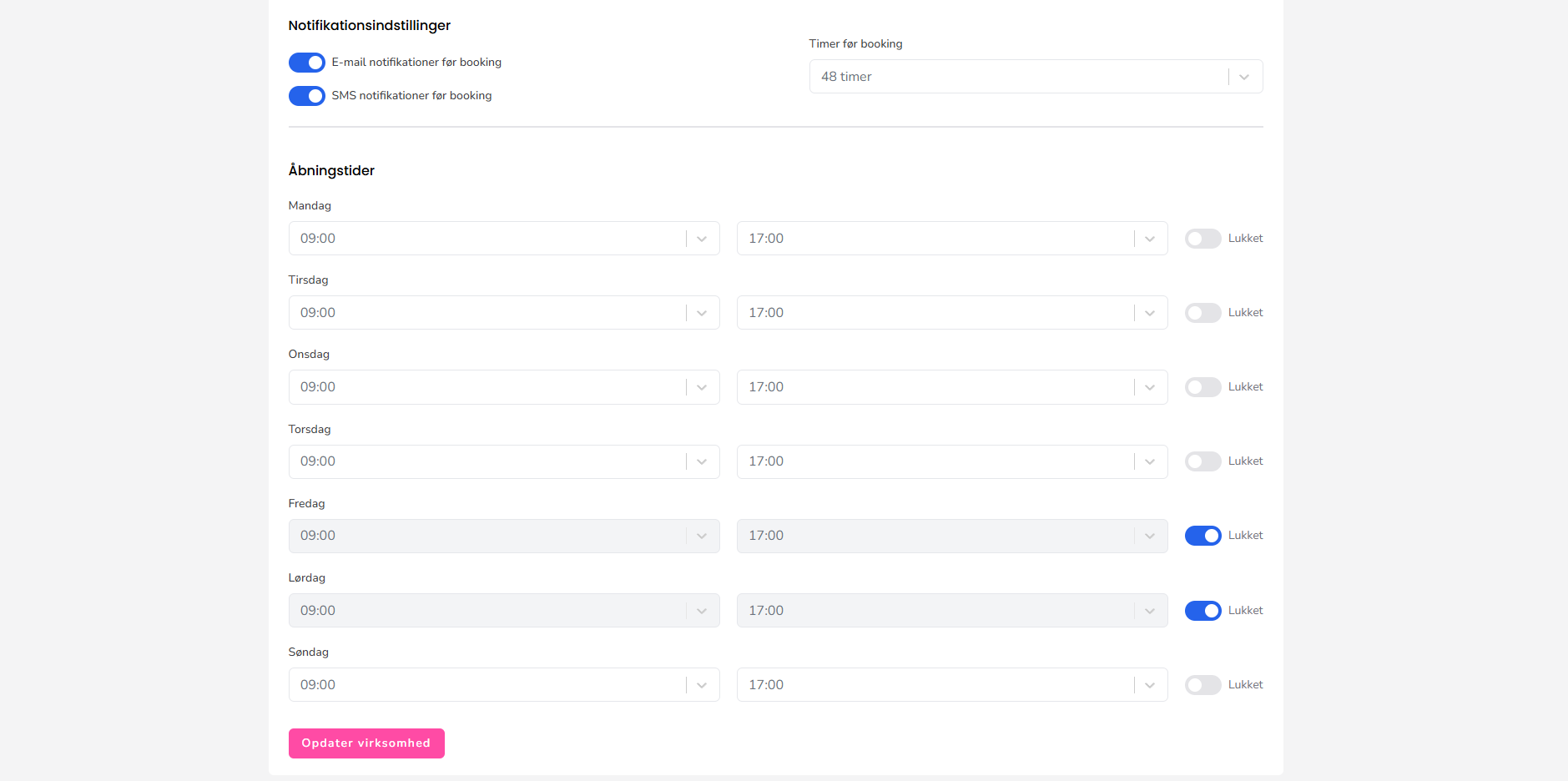Image resolution: width=1568 pixels, height=781 pixels.
Task: Click chevron on Mandag closing time 17:00
Action: [x=1149, y=239]
